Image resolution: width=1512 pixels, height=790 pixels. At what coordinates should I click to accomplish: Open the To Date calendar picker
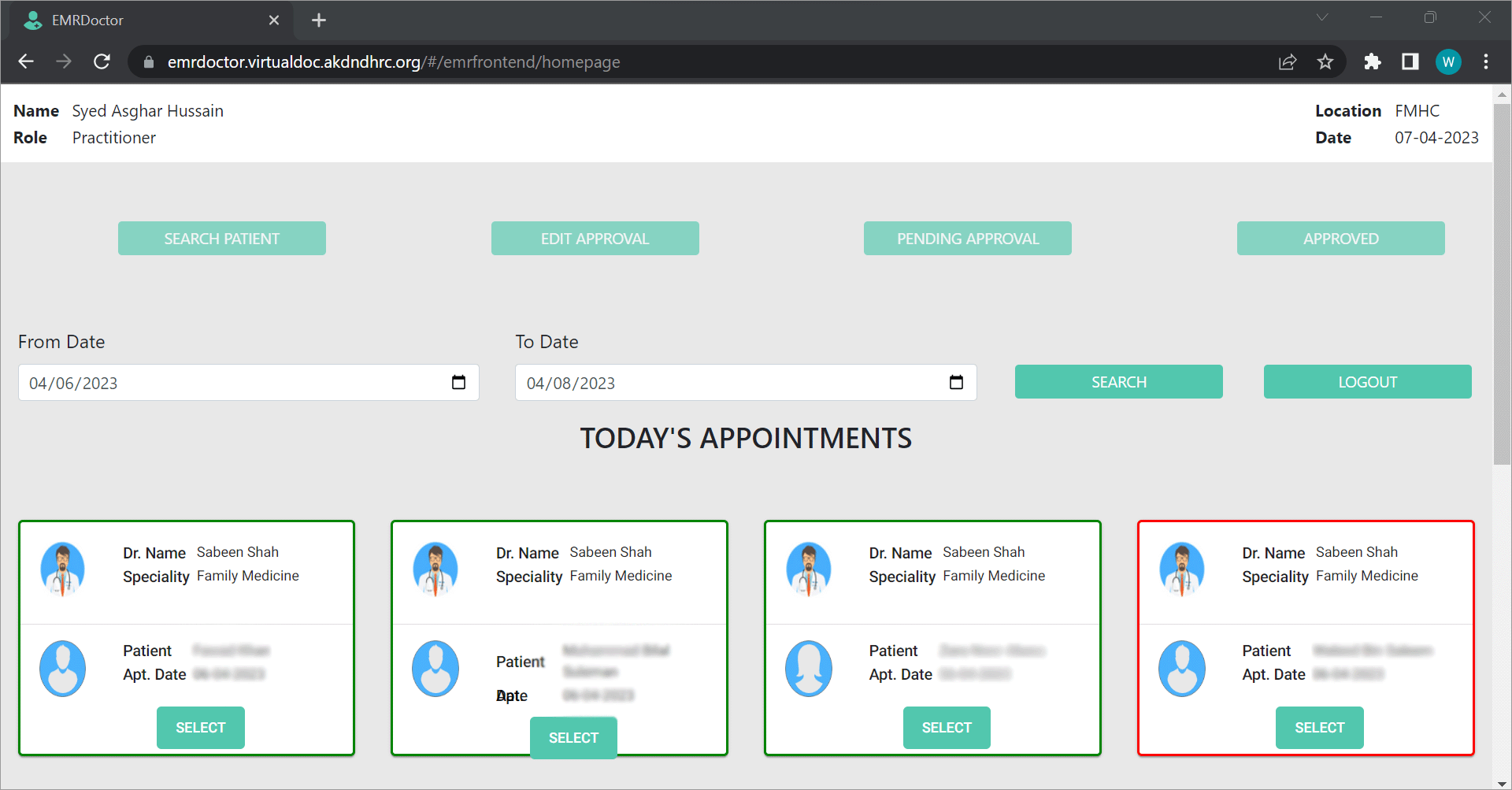pyautogui.click(x=956, y=382)
